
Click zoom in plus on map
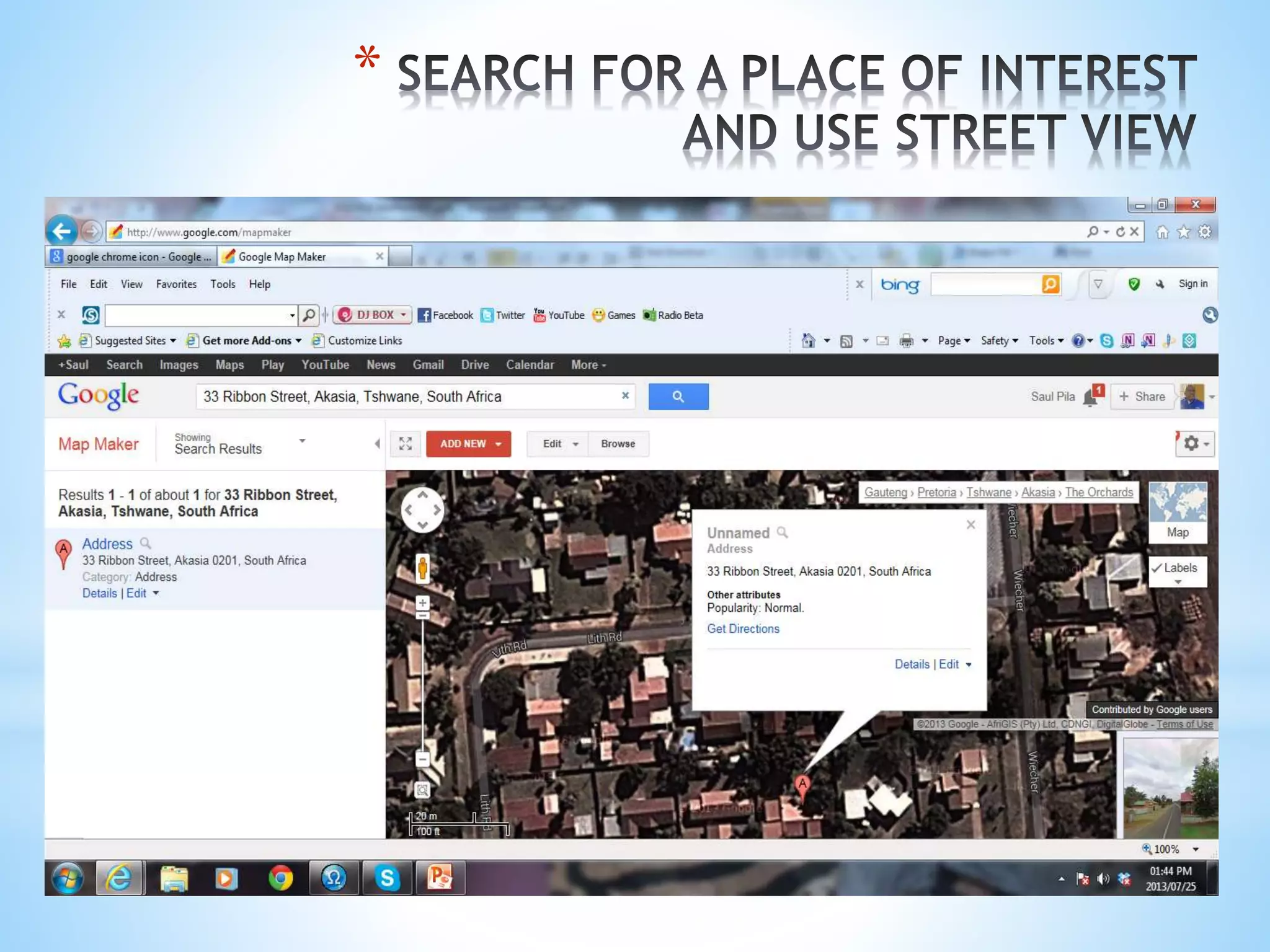pos(422,602)
